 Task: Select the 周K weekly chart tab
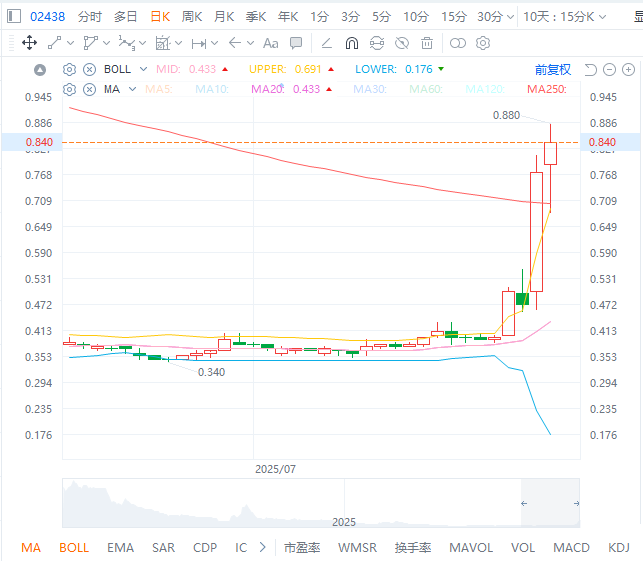tap(192, 16)
